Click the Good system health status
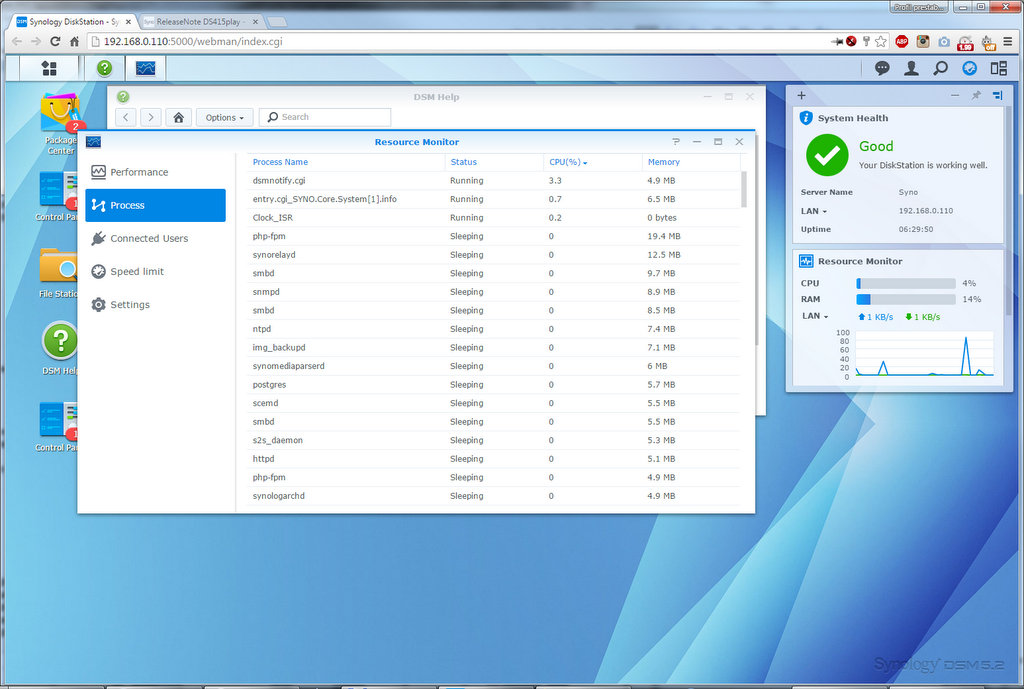1024x689 pixels. coord(876,146)
